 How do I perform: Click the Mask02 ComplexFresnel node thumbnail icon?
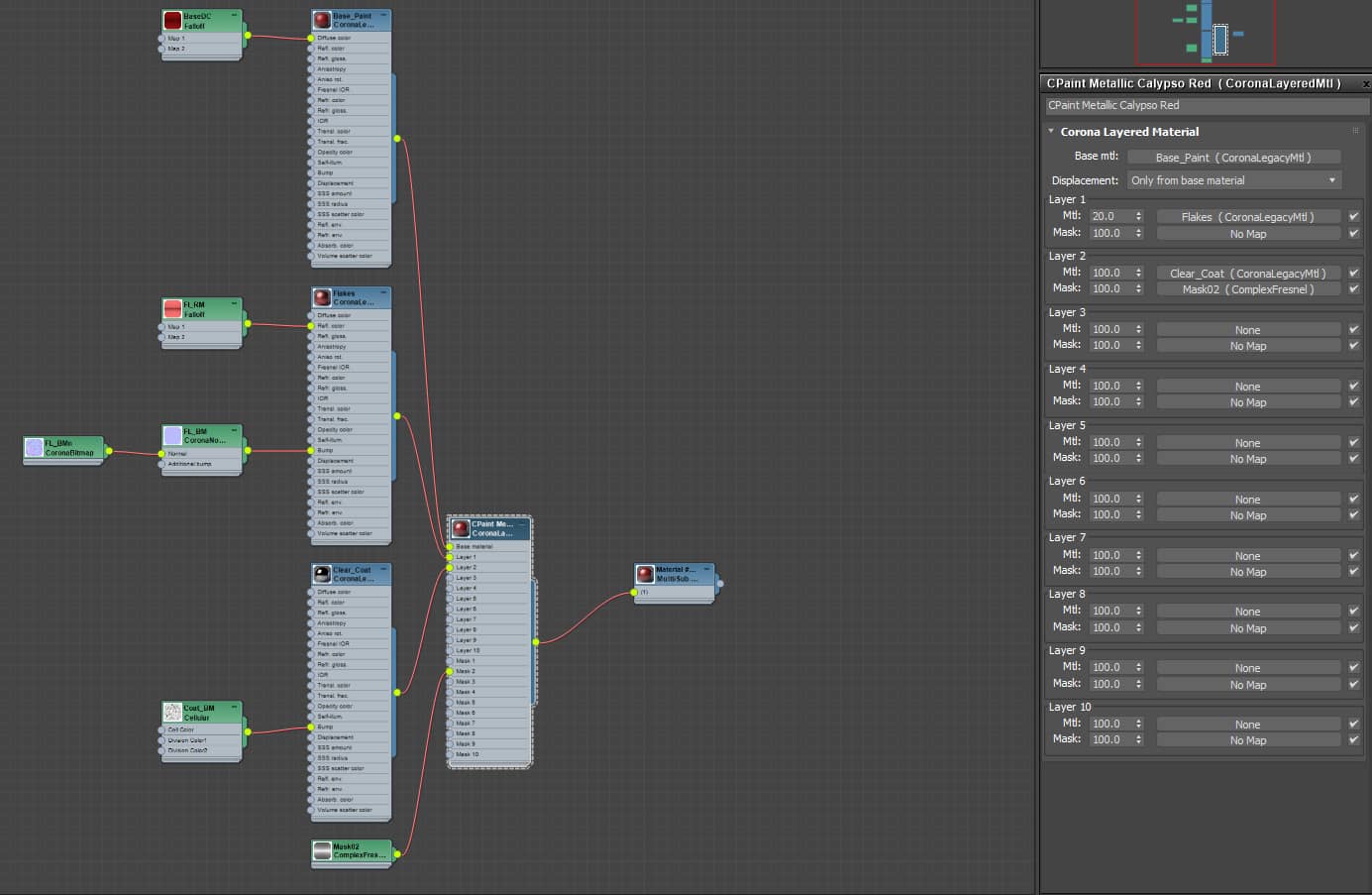(322, 850)
